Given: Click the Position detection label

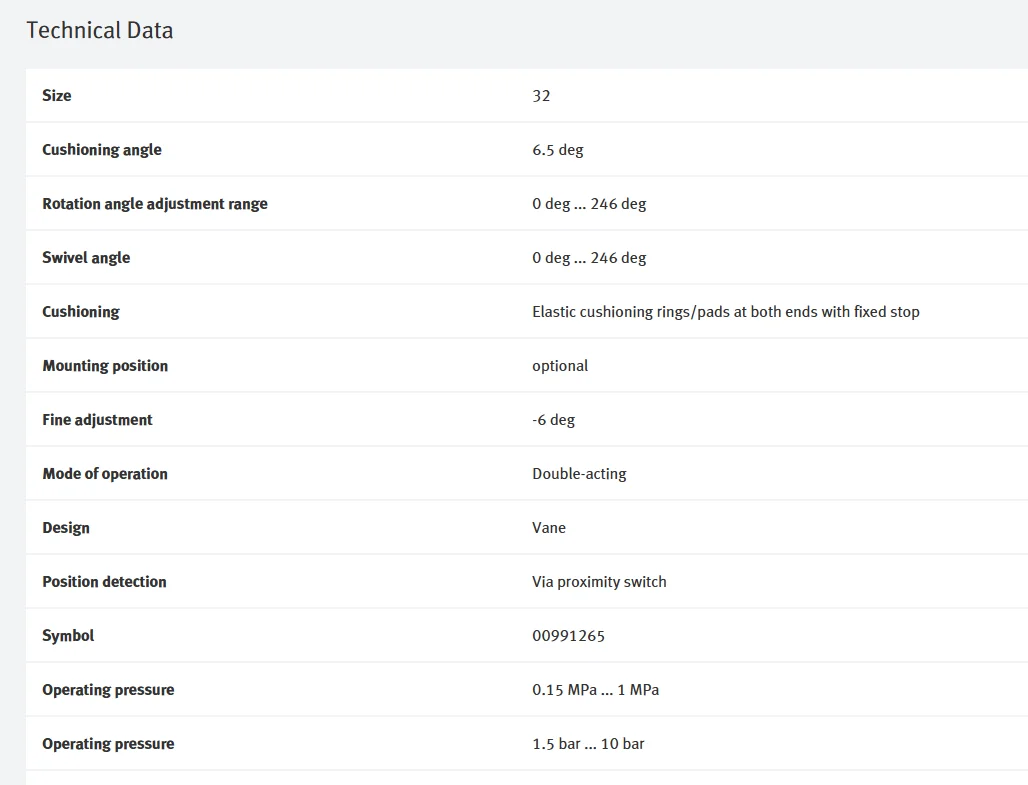Looking at the screenshot, I should click(x=104, y=582).
